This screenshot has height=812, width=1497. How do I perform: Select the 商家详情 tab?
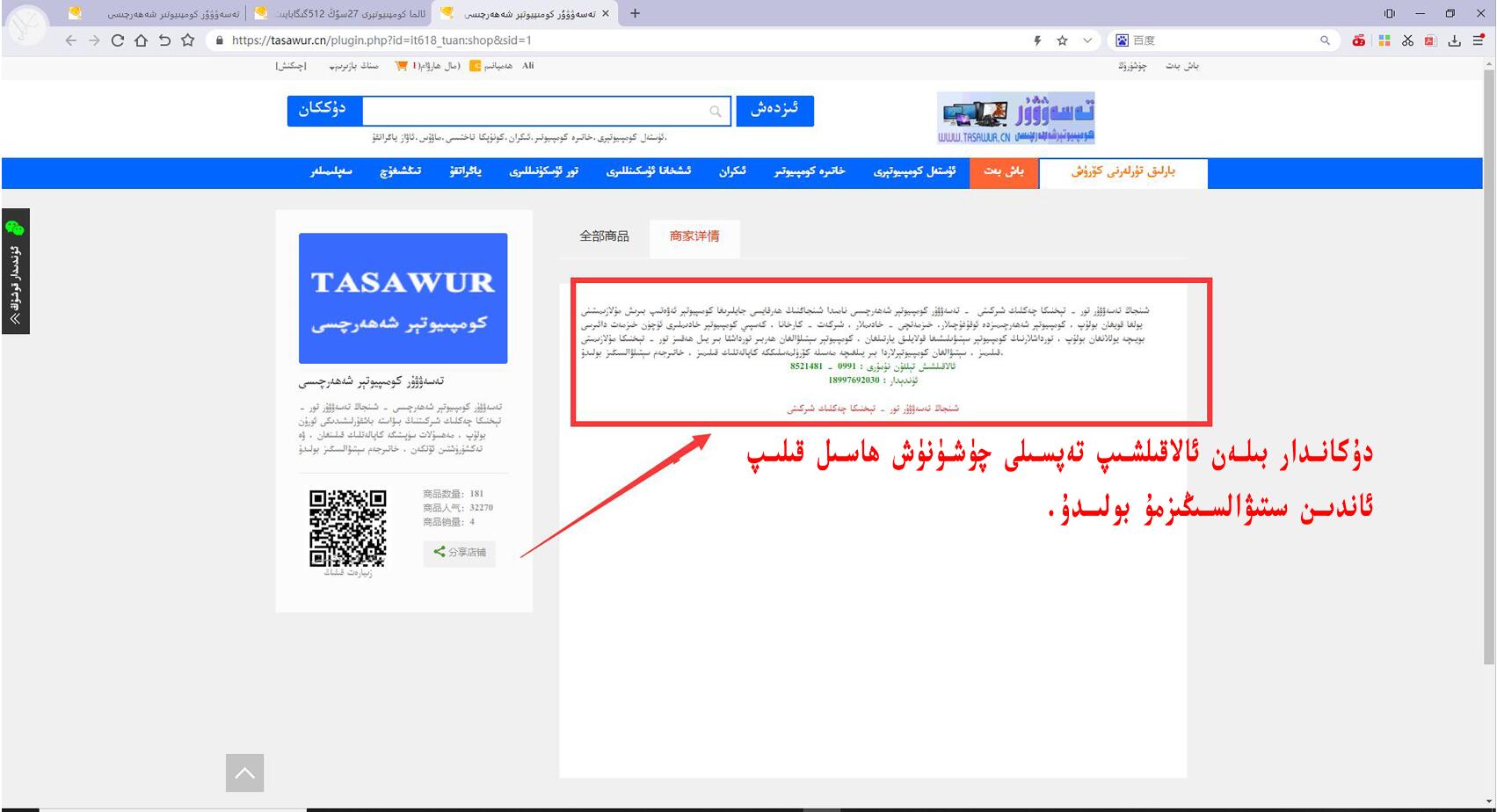pos(694,236)
